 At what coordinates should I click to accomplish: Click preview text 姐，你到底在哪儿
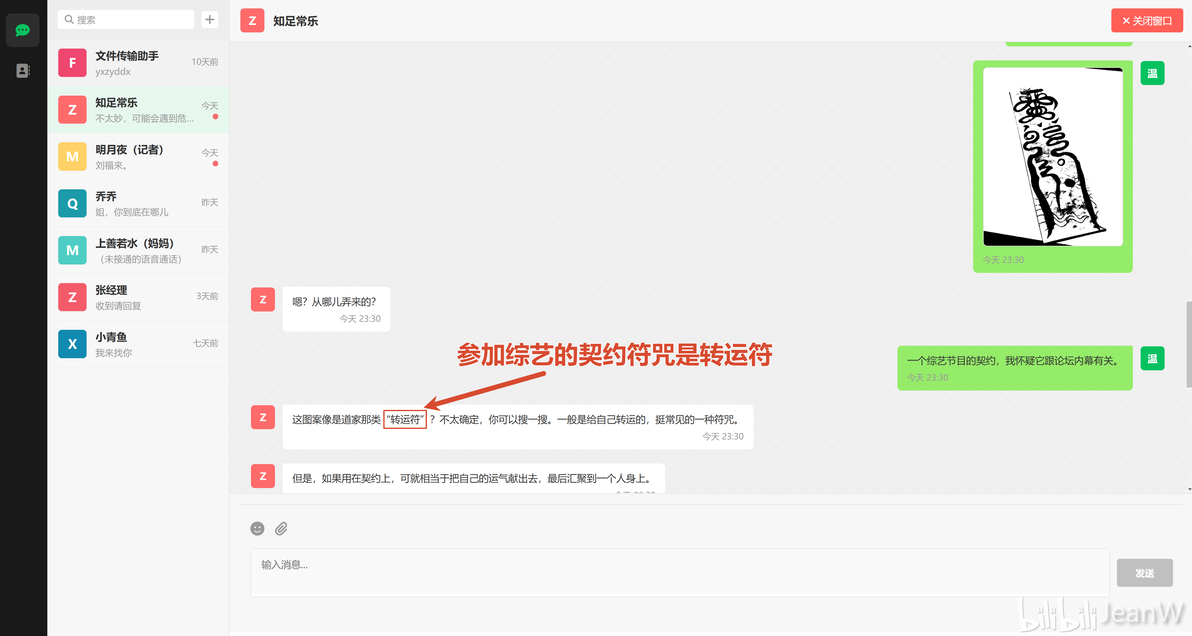pos(132,212)
